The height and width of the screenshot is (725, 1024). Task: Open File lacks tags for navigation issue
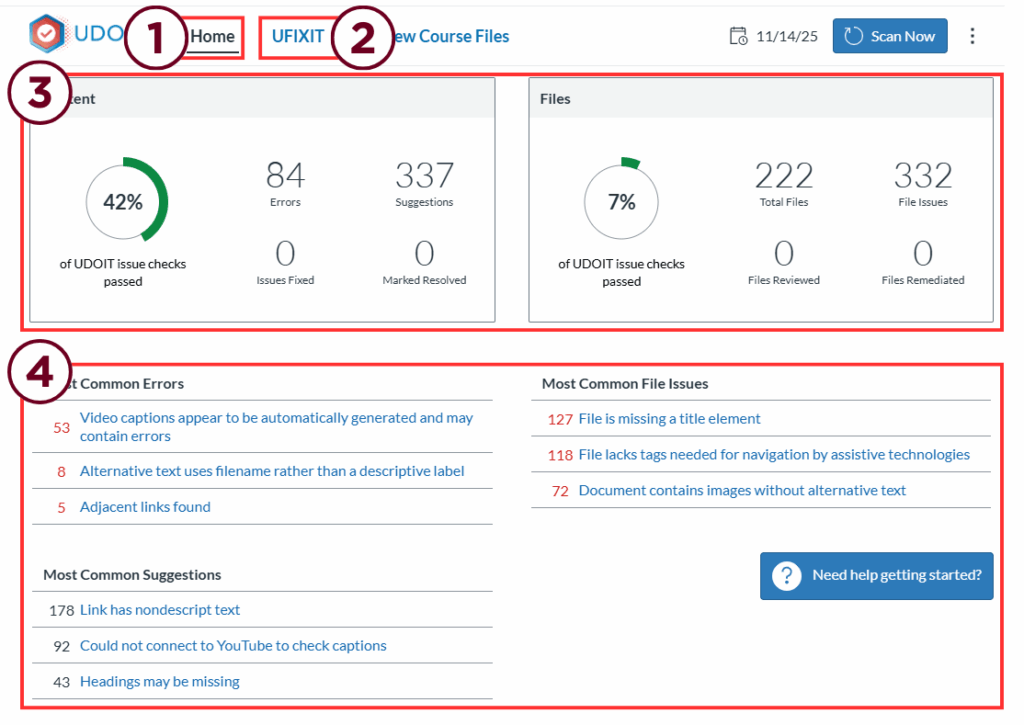(774, 455)
